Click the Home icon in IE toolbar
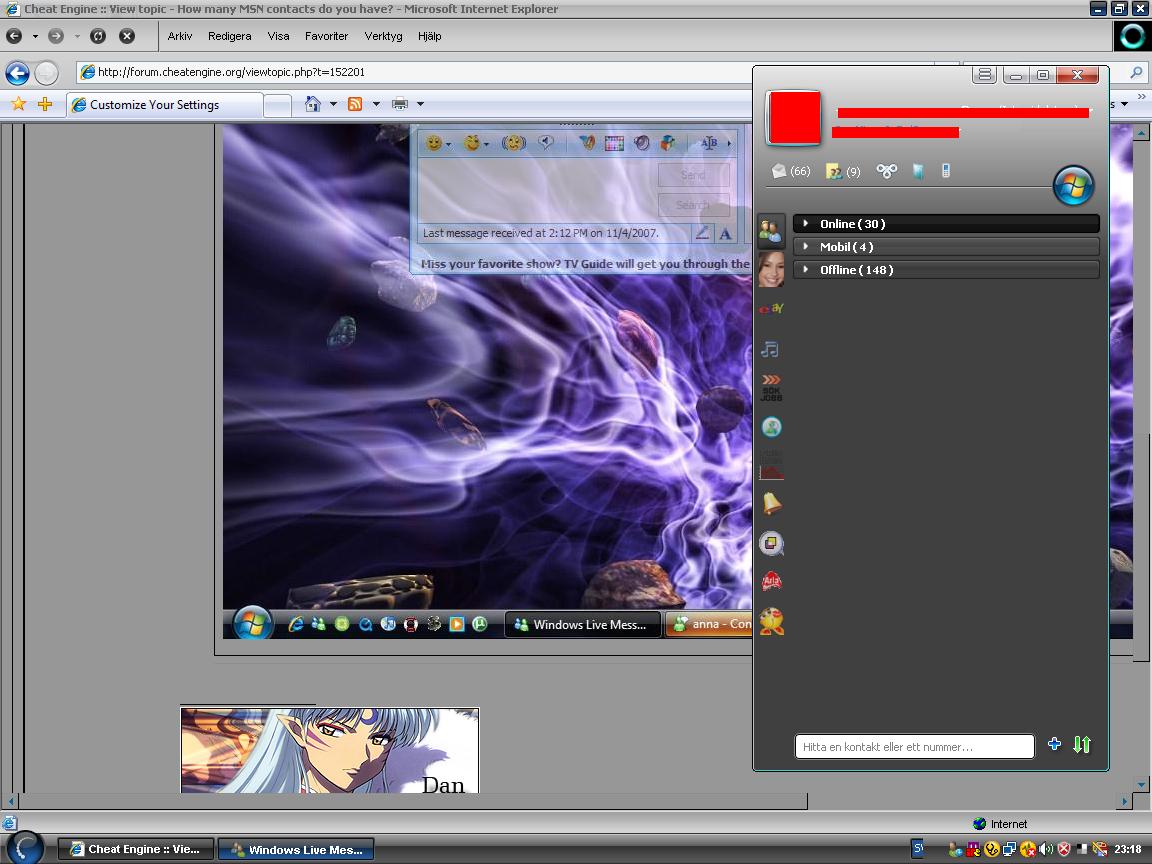This screenshot has height=864, width=1152. tap(313, 104)
